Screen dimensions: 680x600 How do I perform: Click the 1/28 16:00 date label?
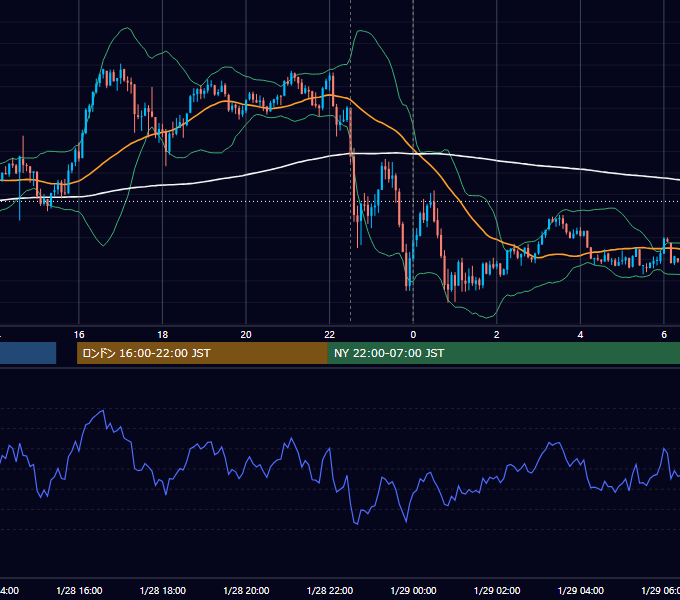[79, 590]
